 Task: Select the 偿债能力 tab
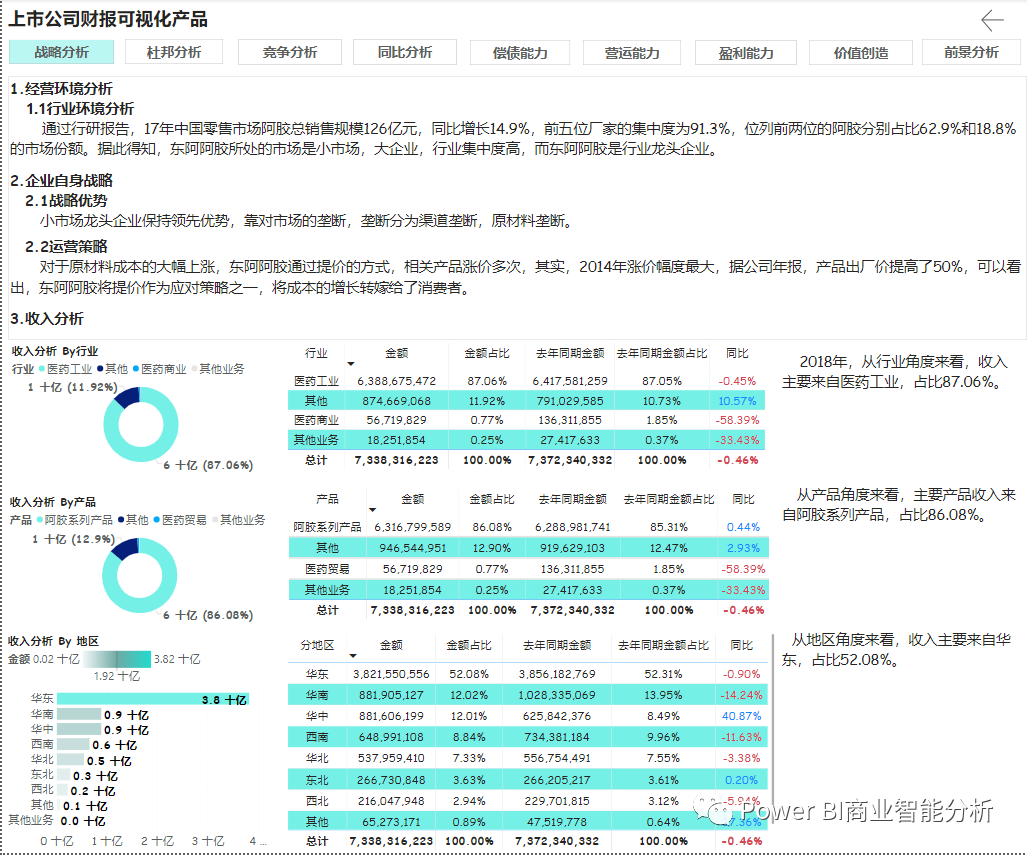coord(520,52)
